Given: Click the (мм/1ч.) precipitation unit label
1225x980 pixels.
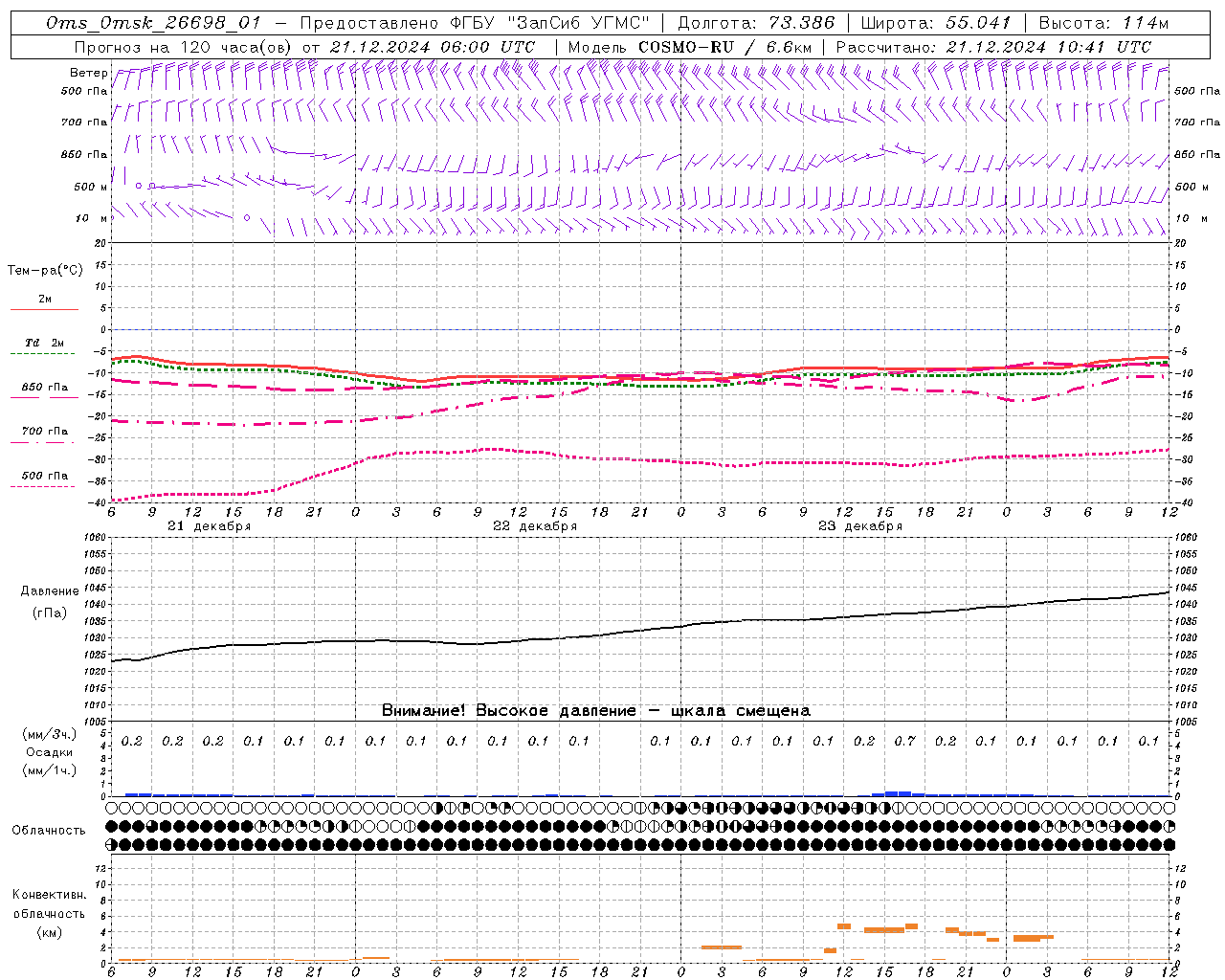Looking at the screenshot, I should pyautogui.click(x=50, y=770).
